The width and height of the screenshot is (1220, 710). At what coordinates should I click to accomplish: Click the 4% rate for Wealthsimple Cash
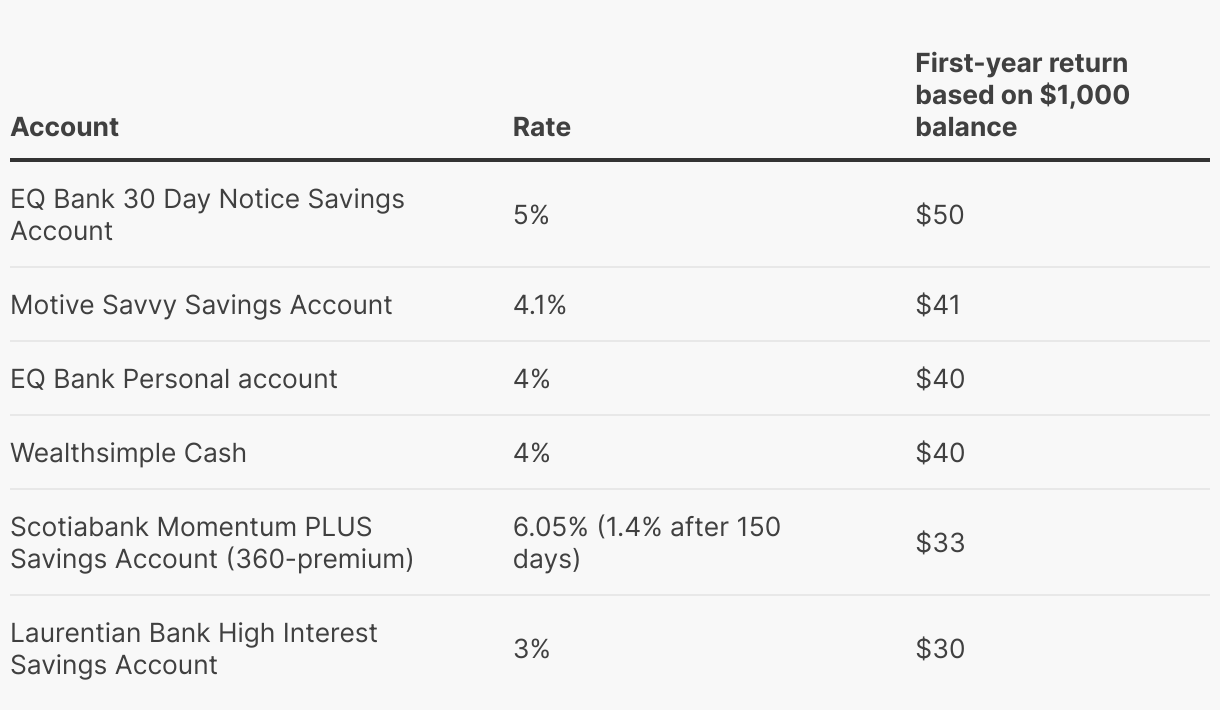click(531, 453)
